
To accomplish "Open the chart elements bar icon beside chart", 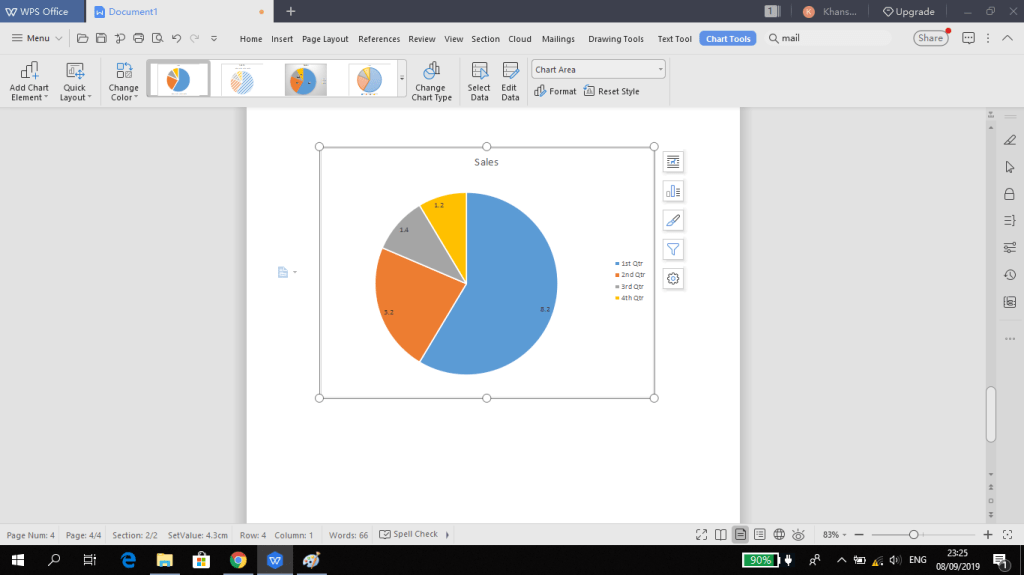I will point(673,191).
